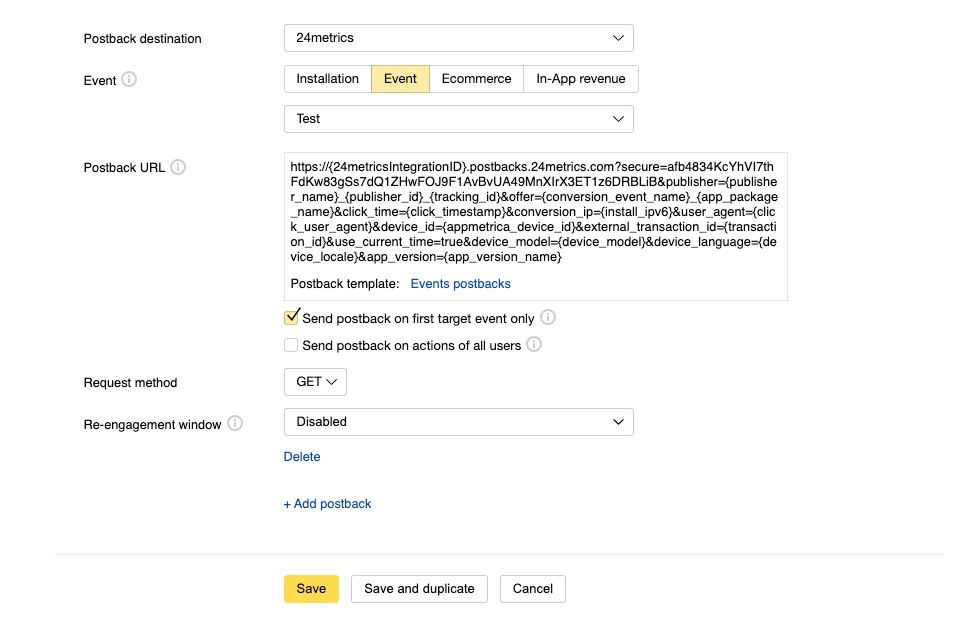Select the Event tab

click(400, 79)
